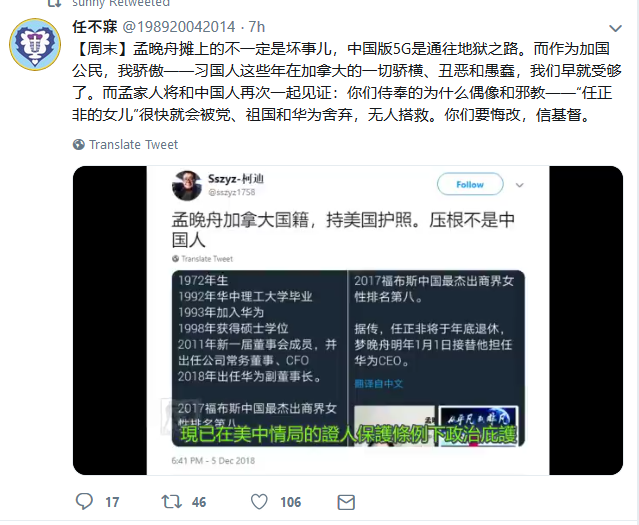Click the retweeted arrows icon above the tweet
The height and width of the screenshot is (525, 639).
54,4
